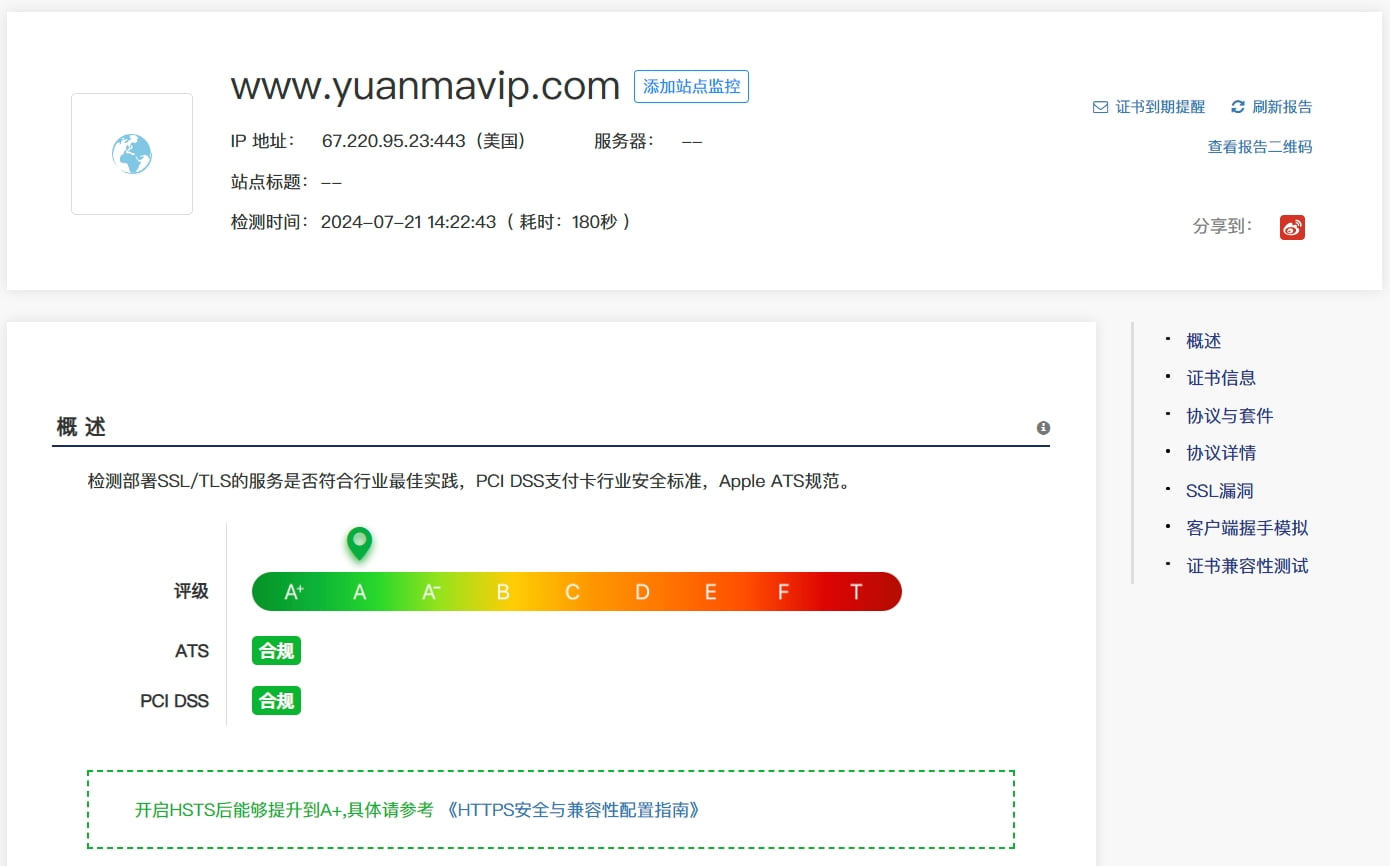
Task: Click the C grade on rating bar
Action: (x=572, y=592)
